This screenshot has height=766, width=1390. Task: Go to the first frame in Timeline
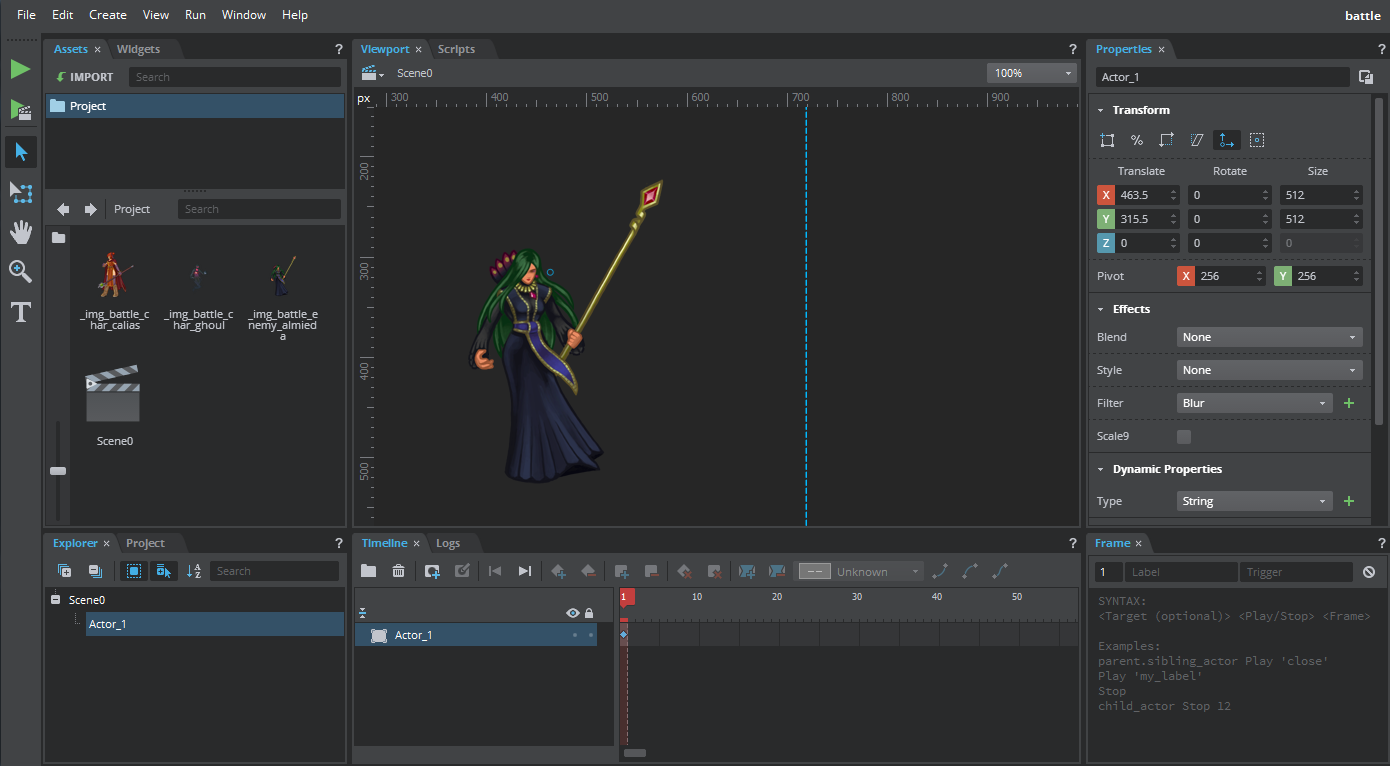494,571
